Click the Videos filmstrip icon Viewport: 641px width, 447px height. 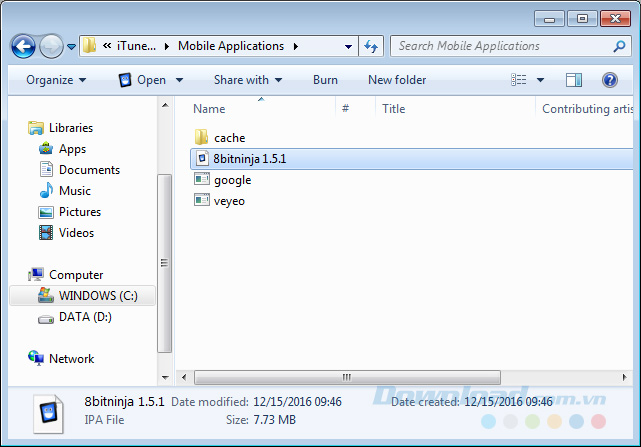[46, 233]
